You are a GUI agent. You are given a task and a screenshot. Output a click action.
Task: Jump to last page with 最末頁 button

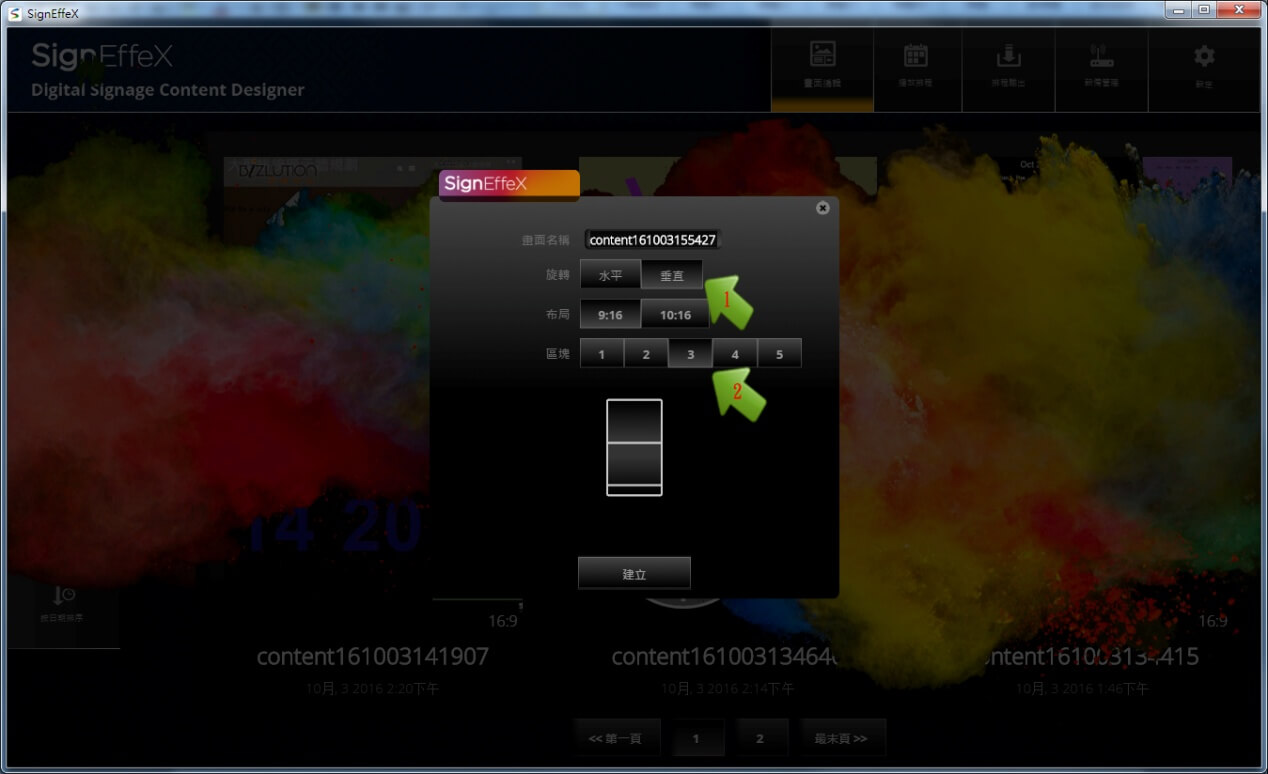pyautogui.click(x=841, y=738)
